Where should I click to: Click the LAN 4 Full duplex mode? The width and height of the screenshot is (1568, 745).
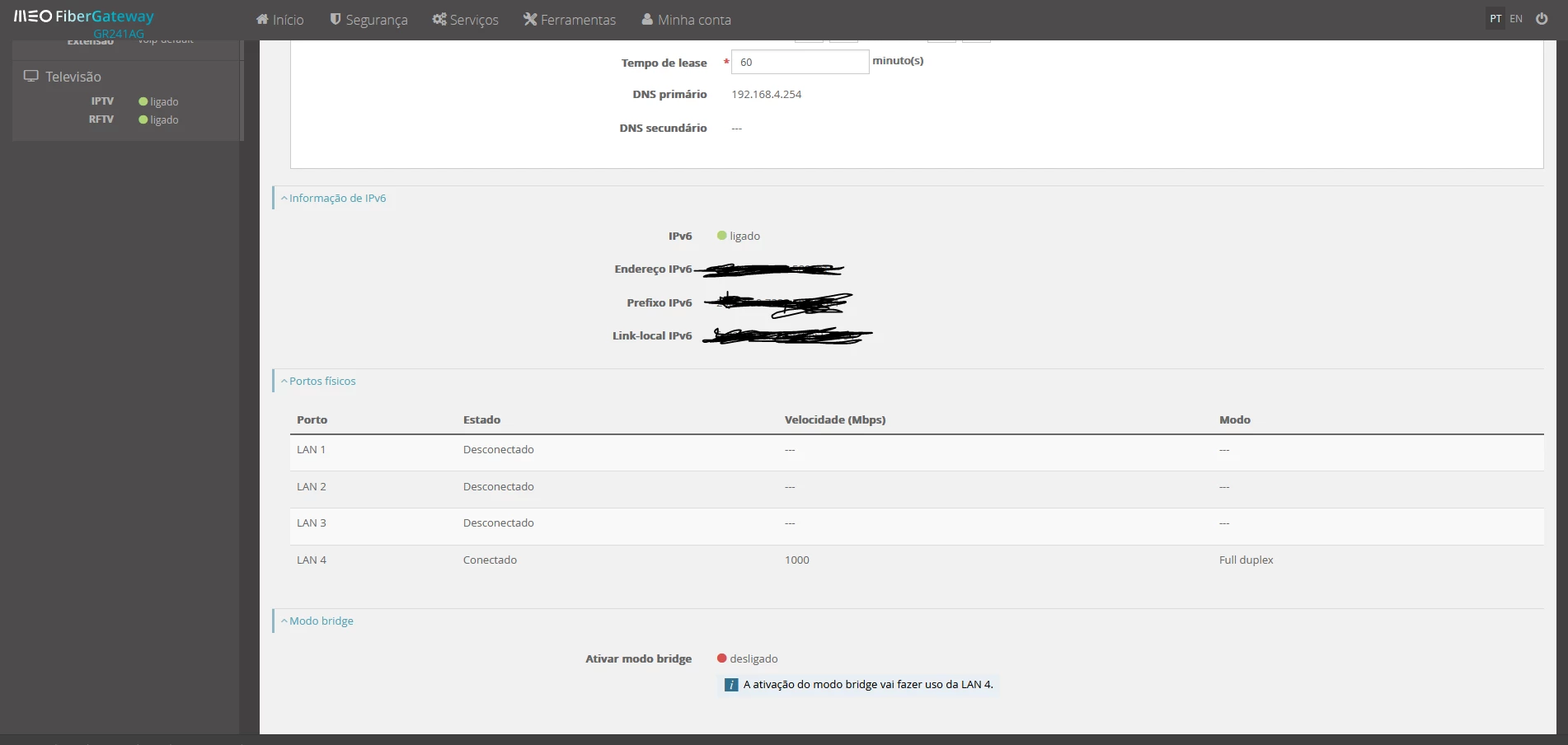[1246, 560]
